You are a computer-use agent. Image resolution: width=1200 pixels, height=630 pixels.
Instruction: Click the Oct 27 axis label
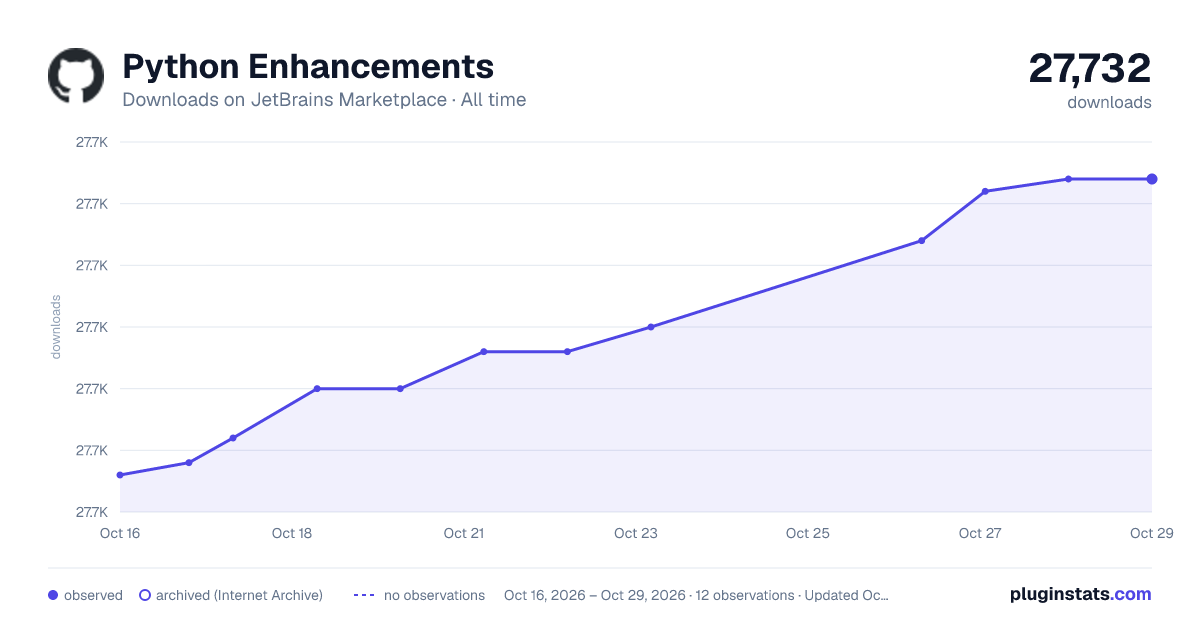point(980,533)
